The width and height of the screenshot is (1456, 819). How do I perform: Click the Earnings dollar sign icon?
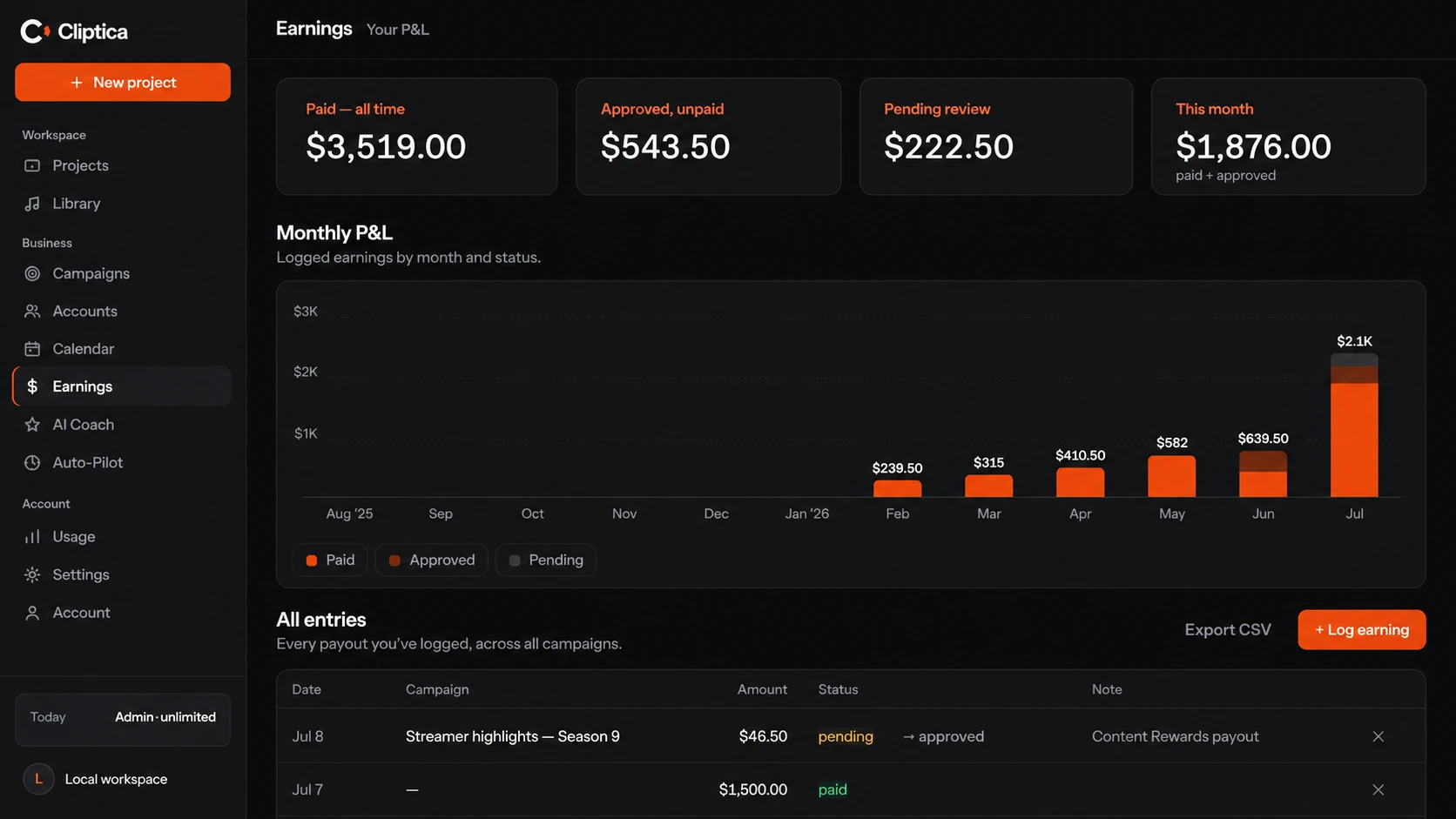click(32, 386)
